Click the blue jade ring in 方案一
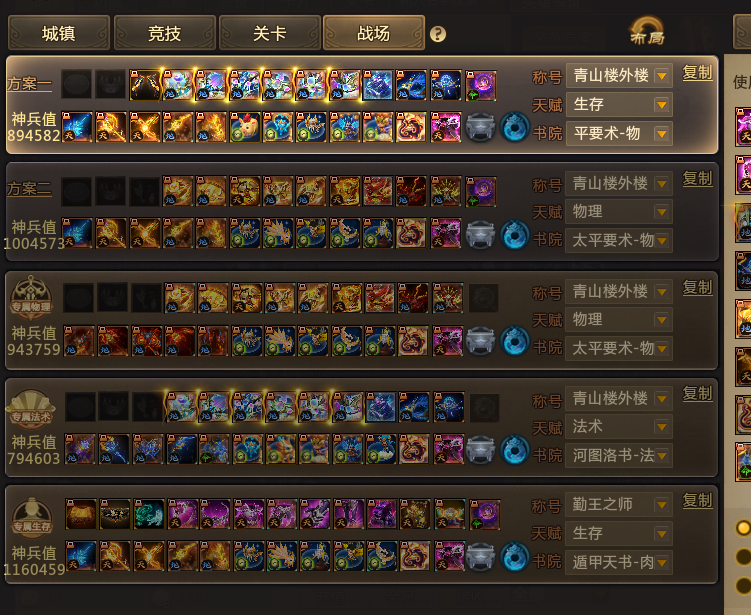The height and width of the screenshot is (615, 751). pyautogui.click(x=514, y=127)
